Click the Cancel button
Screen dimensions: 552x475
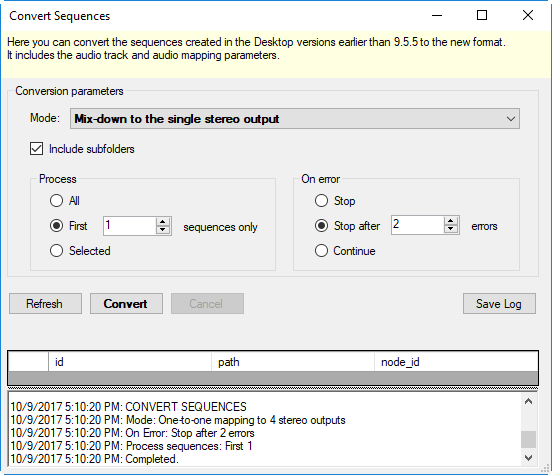pos(207,304)
